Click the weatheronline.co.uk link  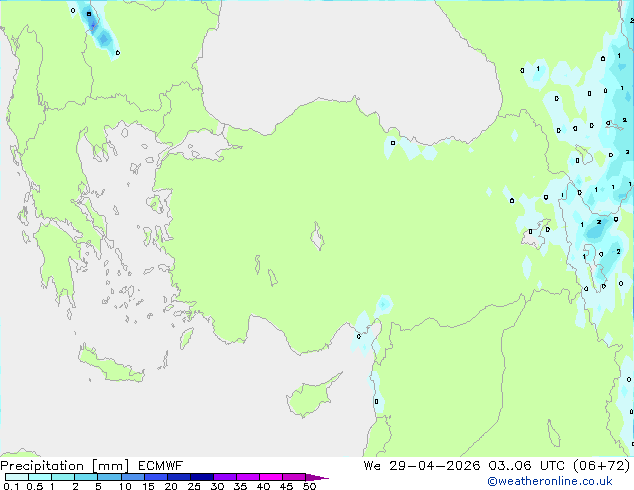[x=550, y=481]
